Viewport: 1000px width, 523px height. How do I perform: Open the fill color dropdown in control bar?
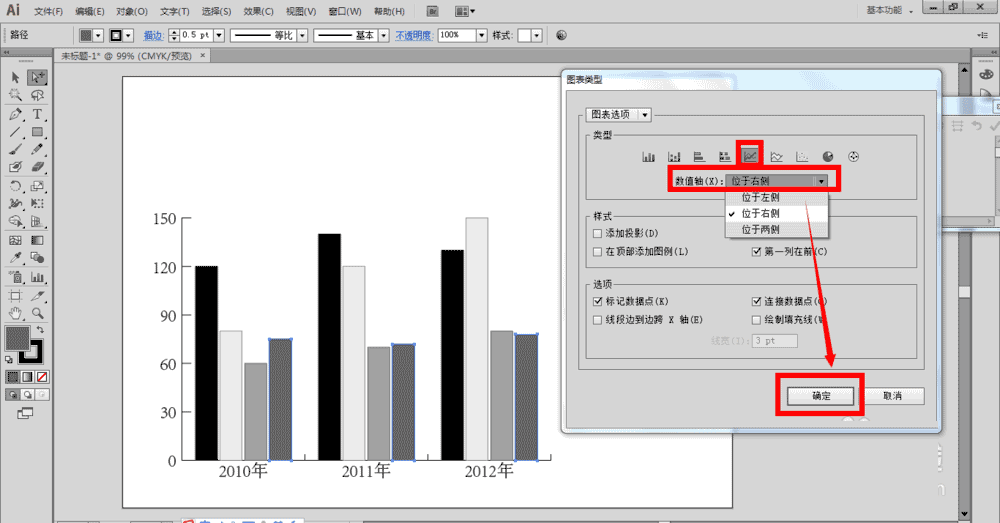point(98,36)
